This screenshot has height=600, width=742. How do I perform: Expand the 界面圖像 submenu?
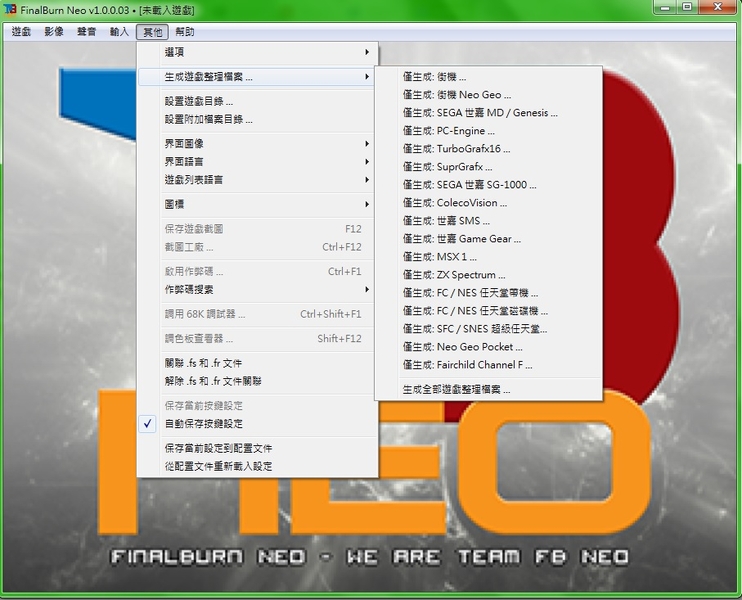coord(258,143)
